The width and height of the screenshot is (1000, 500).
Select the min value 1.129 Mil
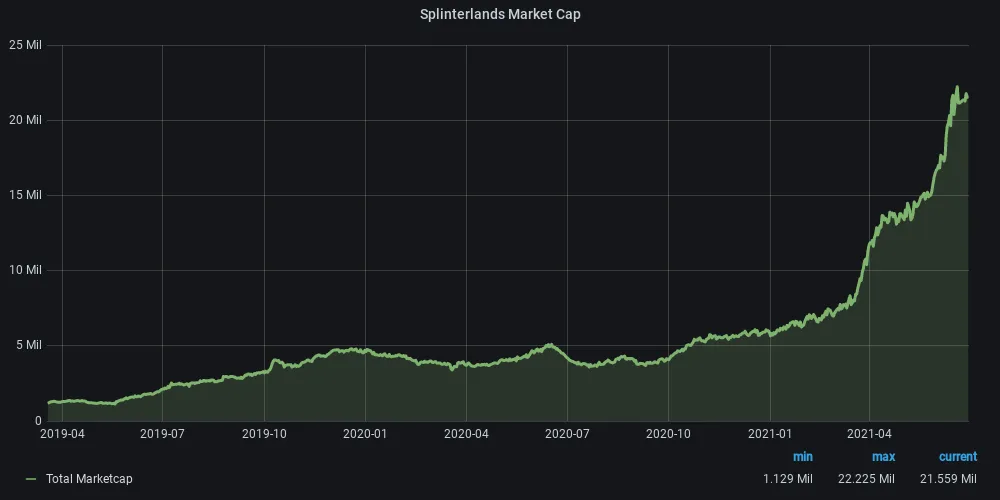[788, 478]
